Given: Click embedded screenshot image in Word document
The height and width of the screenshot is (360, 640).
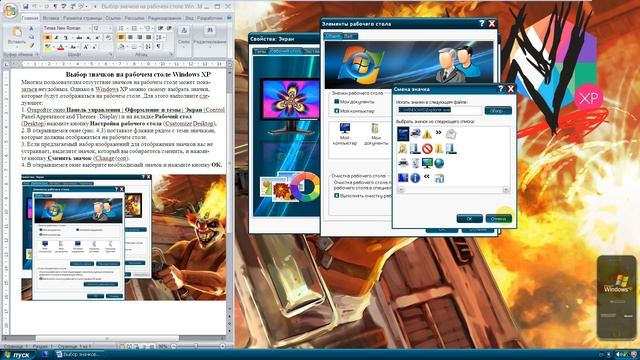Looking at the screenshot, I should coord(124,237).
